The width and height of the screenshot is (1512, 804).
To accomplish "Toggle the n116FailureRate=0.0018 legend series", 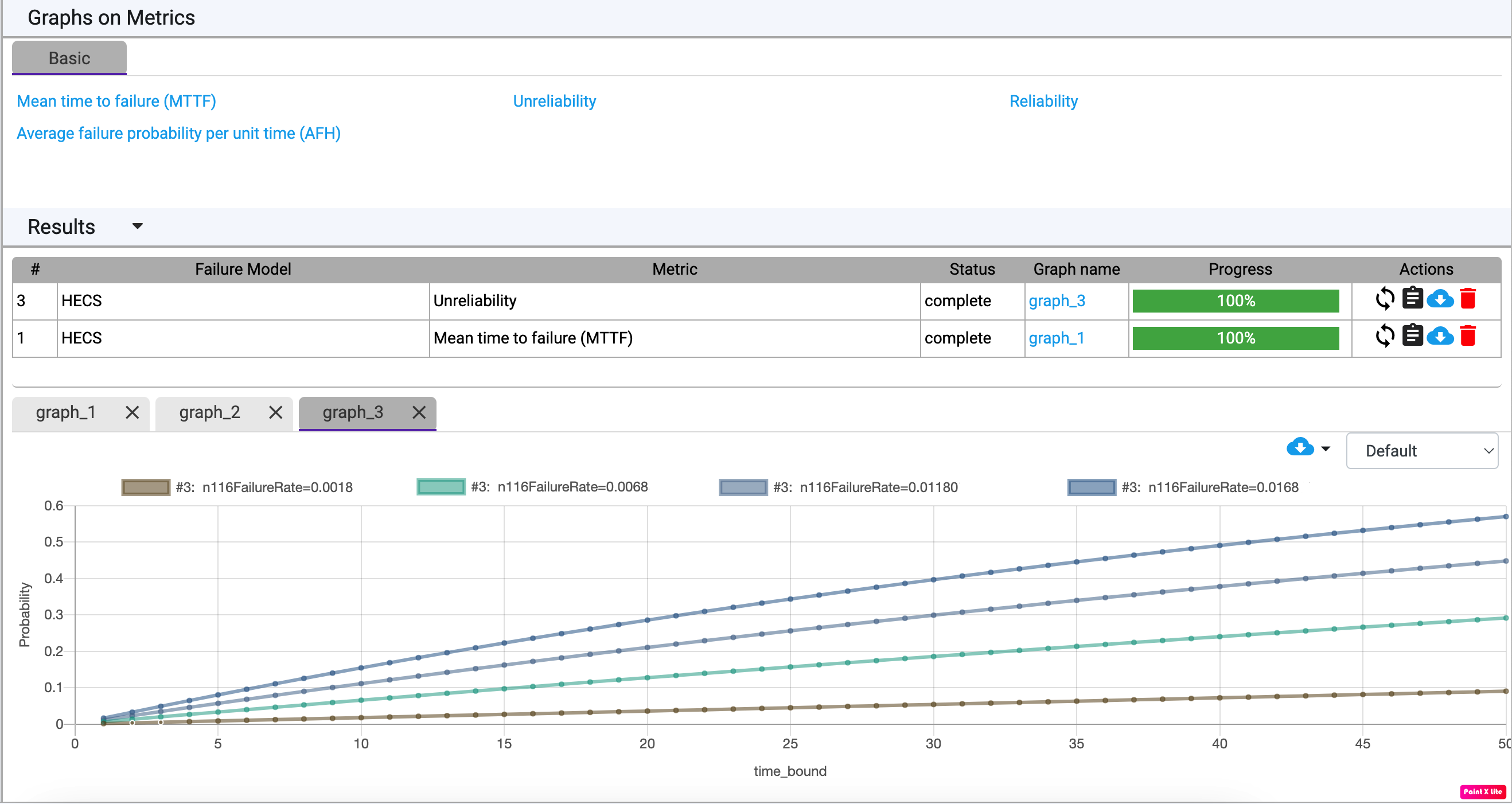I will 237,487.
